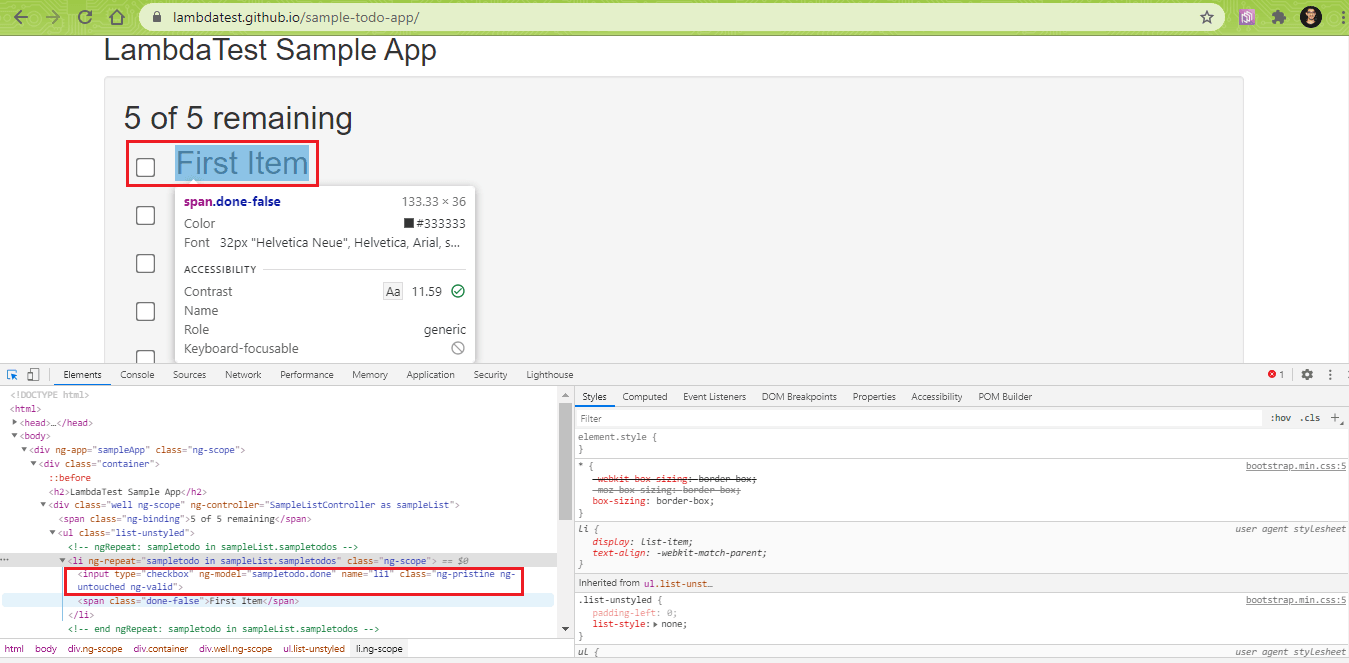The height and width of the screenshot is (663, 1349).
Task: Tick the third todo checkbox
Action: pyautogui.click(x=146, y=263)
